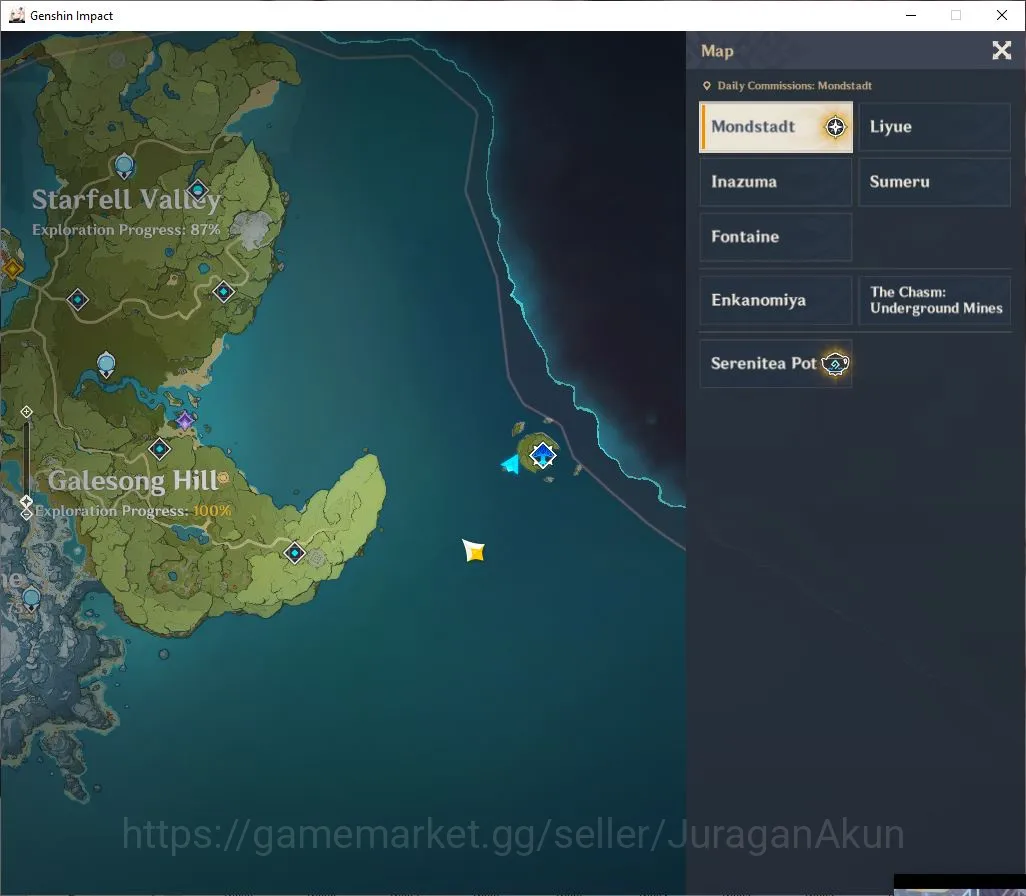
Task: Click the compass icon on the Mondstadt button
Action: [x=835, y=126]
